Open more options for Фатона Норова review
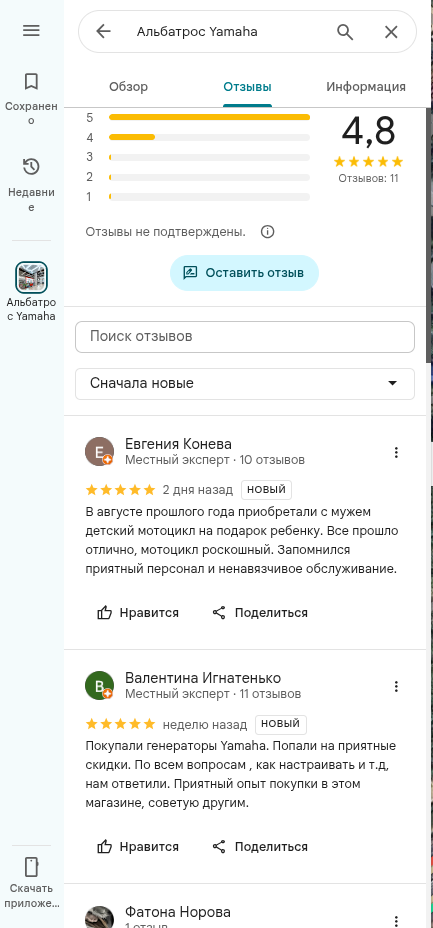Viewport: 433px width, 928px height. pyautogui.click(x=396, y=920)
